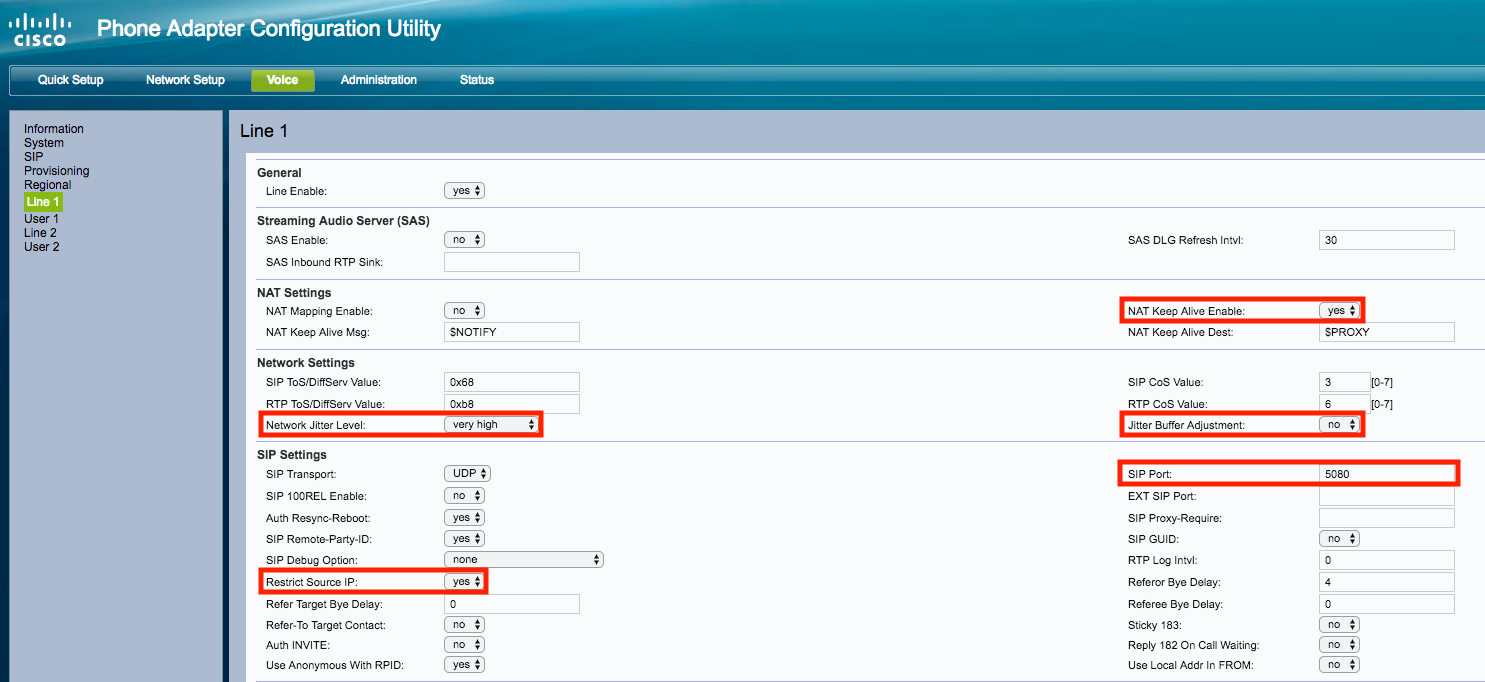Click the RTP ToS/DiffServ Value field

[512, 404]
